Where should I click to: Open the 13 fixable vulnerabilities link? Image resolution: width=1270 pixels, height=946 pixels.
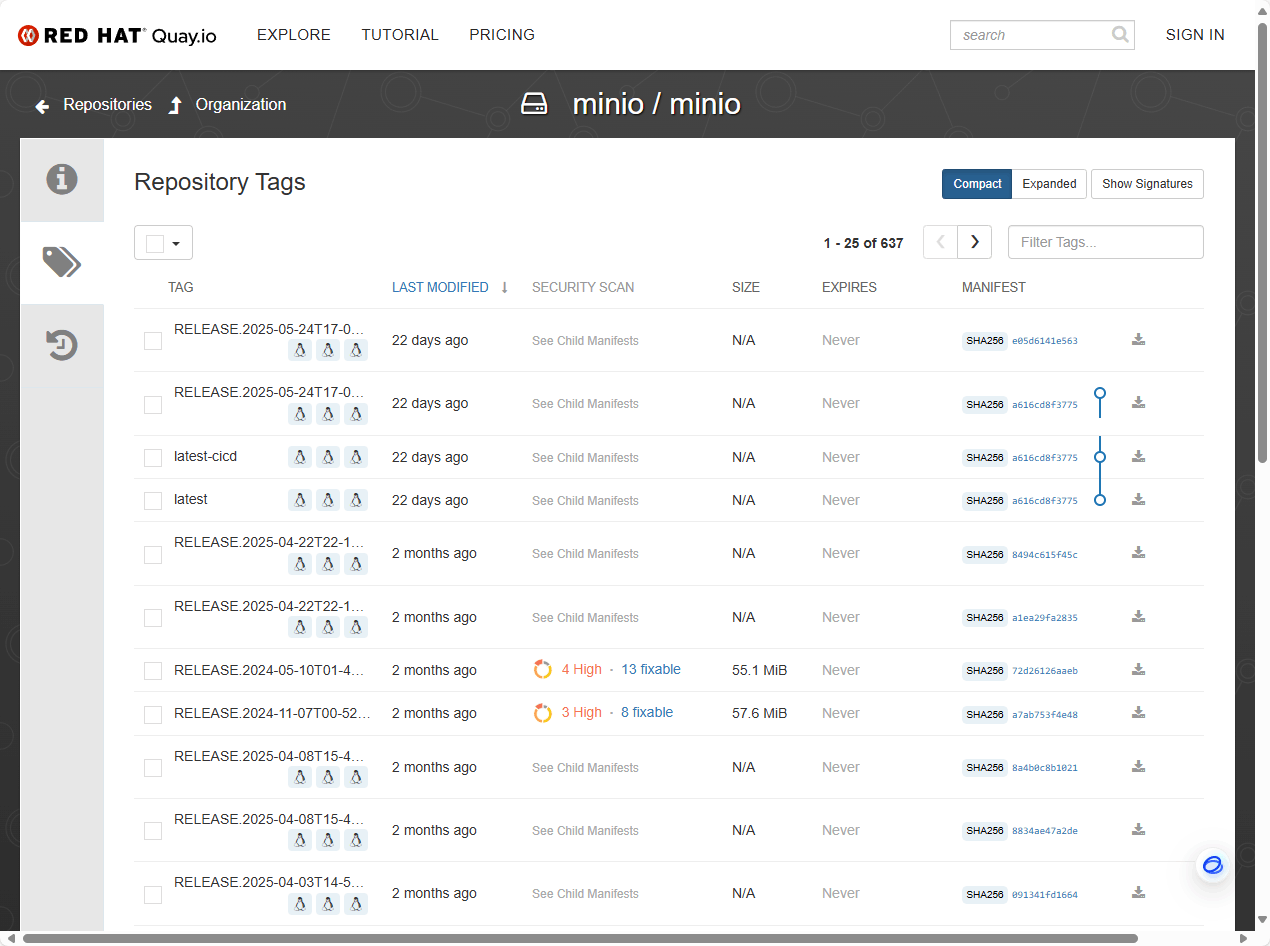651,670
